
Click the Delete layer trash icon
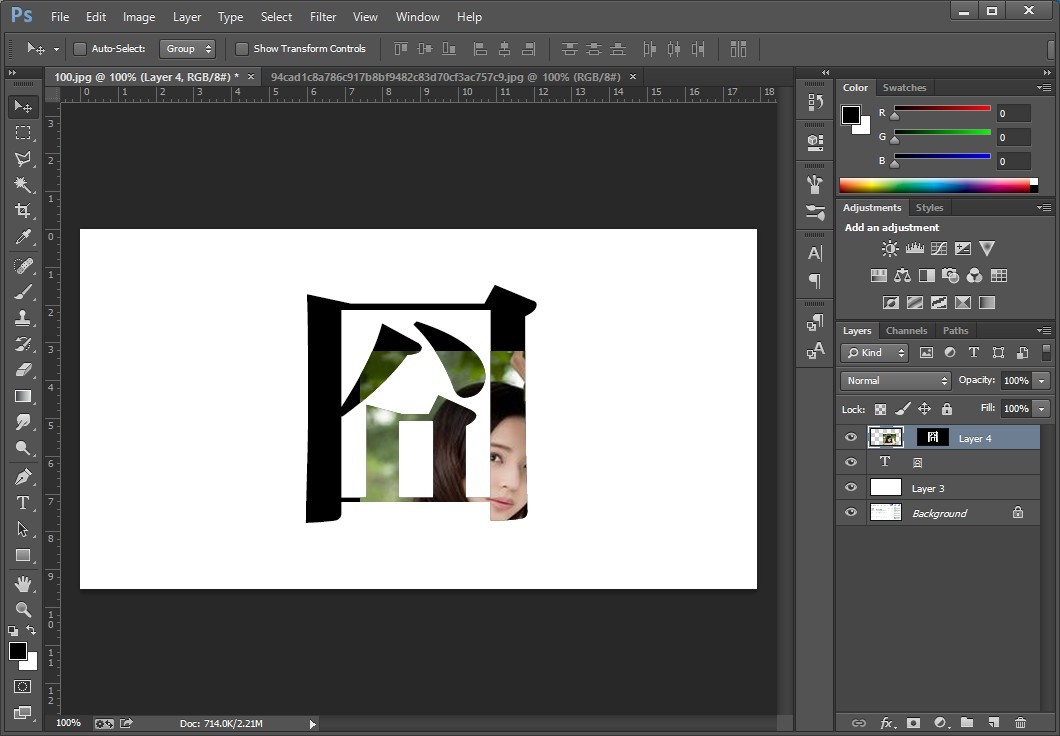click(1020, 722)
